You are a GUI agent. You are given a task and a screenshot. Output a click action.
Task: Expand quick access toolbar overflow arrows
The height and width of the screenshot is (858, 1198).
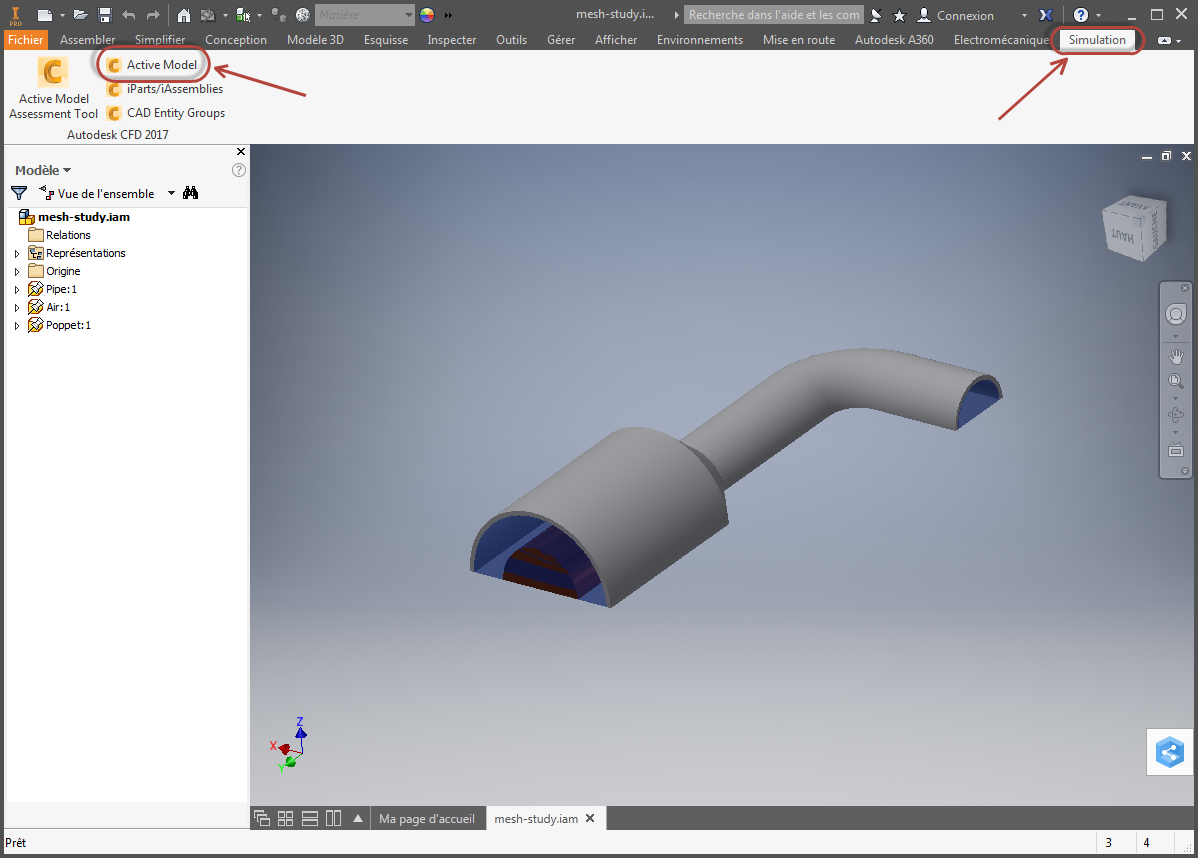point(448,15)
